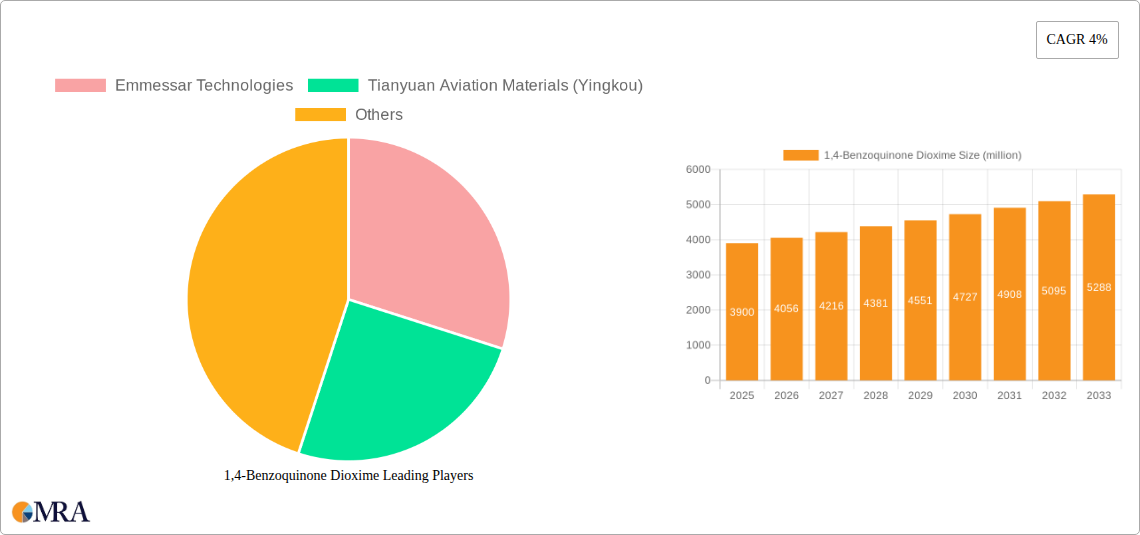1140x535 pixels.
Task: Click the 2032 x-axis label
Action: (1054, 395)
